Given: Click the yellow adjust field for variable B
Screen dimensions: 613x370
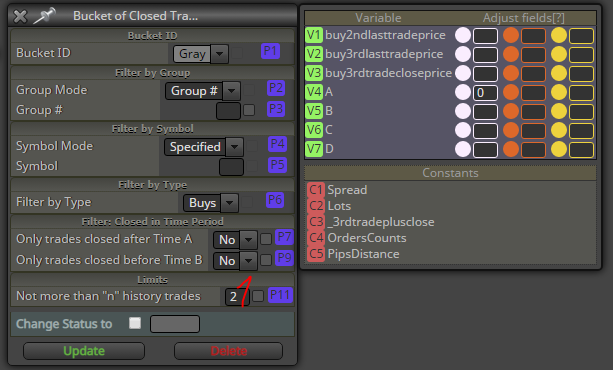Looking at the screenshot, I should click(x=582, y=112).
